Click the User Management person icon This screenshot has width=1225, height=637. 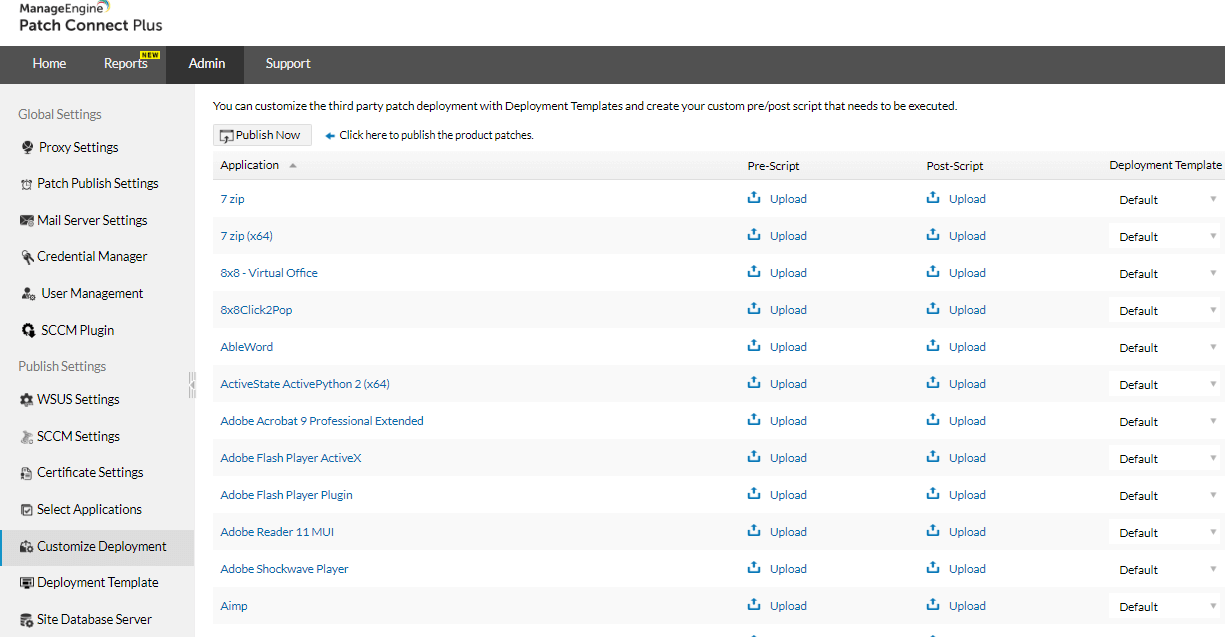[x=29, y=294]
